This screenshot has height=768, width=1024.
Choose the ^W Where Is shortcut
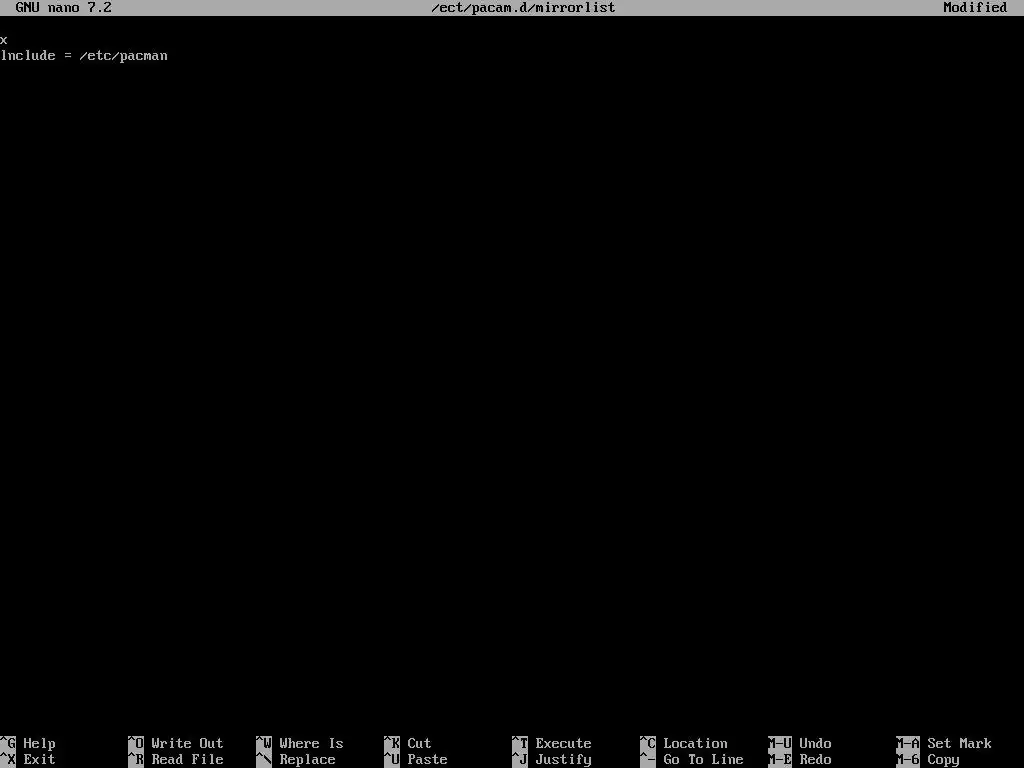click(300, 743)
